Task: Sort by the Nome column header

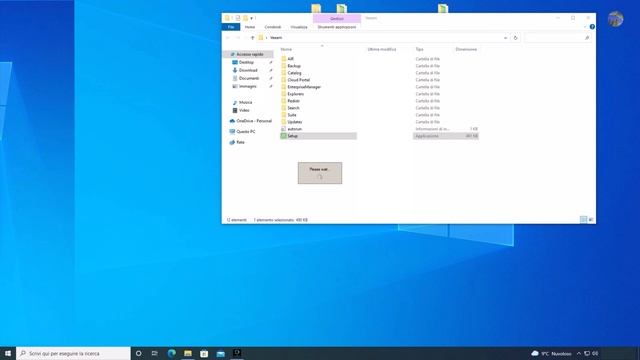Action: coord(286,49)
